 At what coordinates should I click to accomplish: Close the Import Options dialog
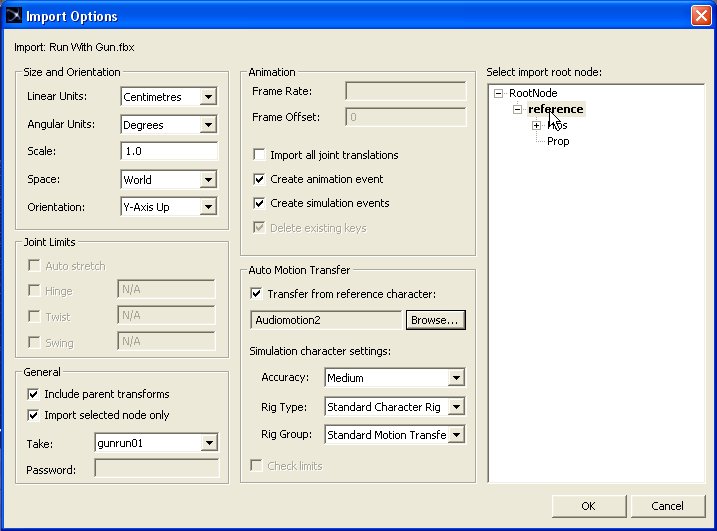click(701, 16)
